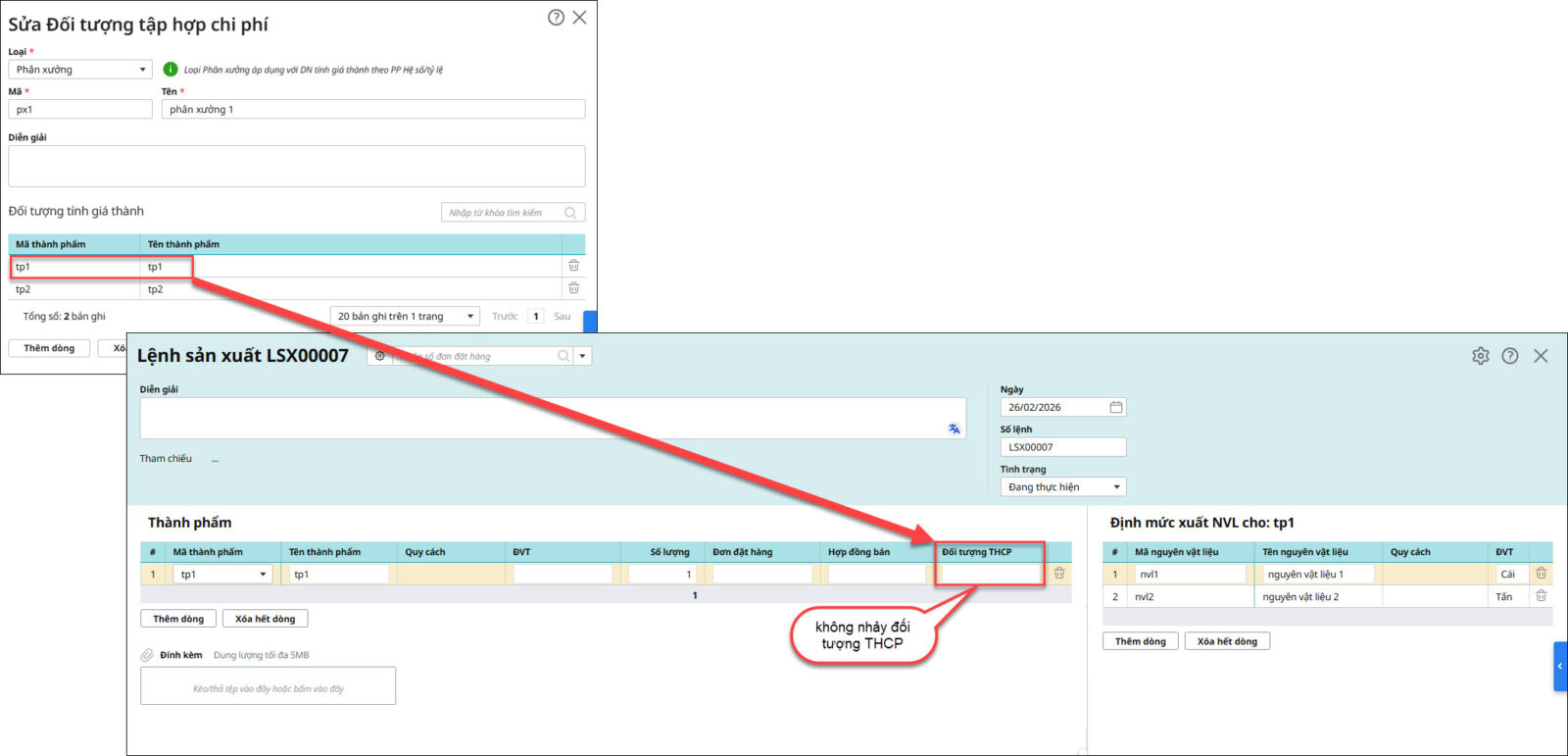The height and width of the screenshot is (756, 1568).
Task: Select the nguyên vật liệu 2 cell
Action: 1318,597
